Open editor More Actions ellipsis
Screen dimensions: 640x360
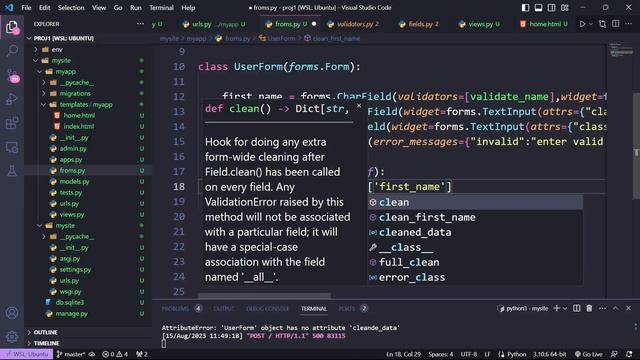coord(629,24)
